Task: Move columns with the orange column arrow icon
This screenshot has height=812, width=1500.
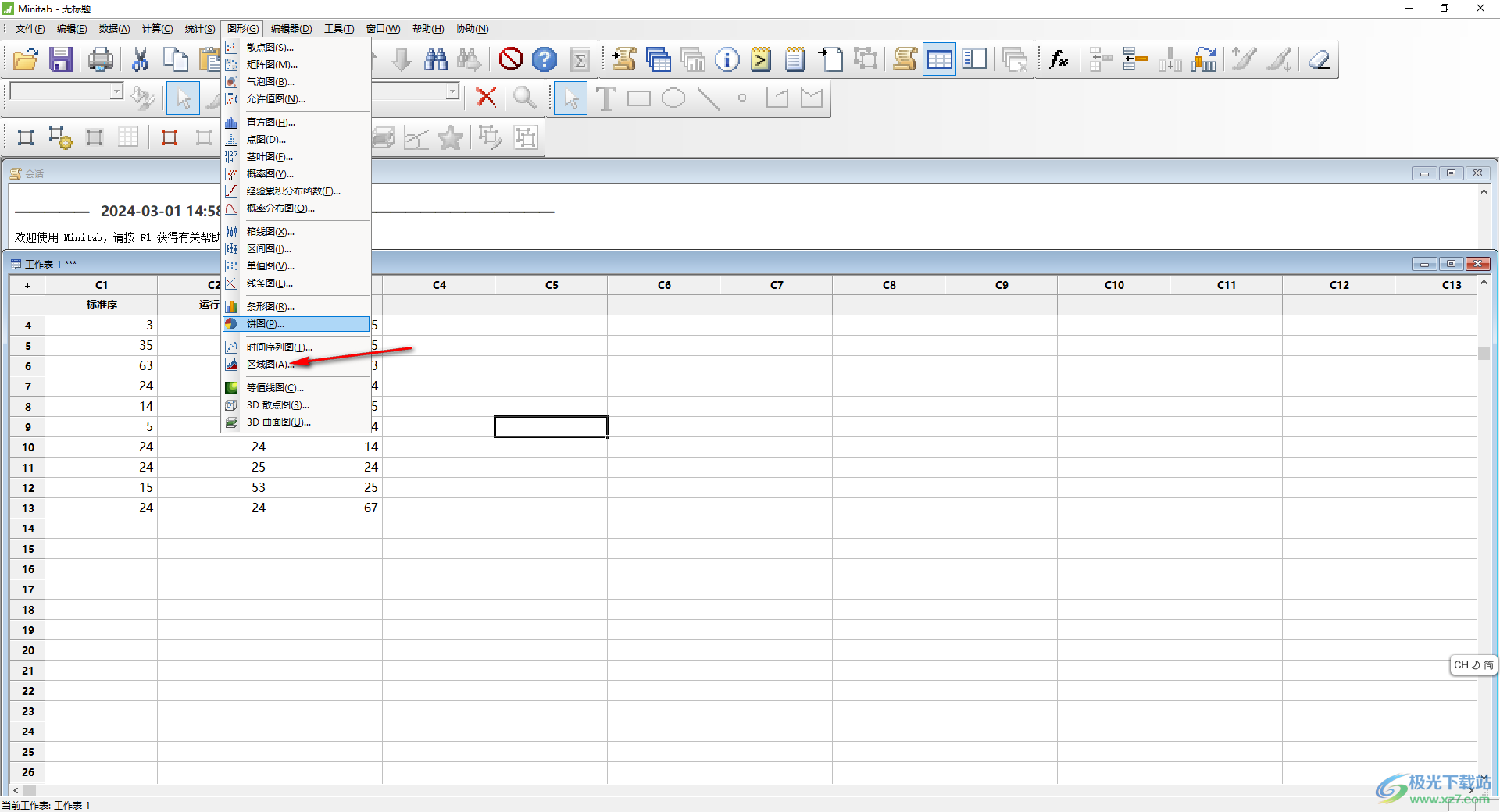Action: point(1204,59)
